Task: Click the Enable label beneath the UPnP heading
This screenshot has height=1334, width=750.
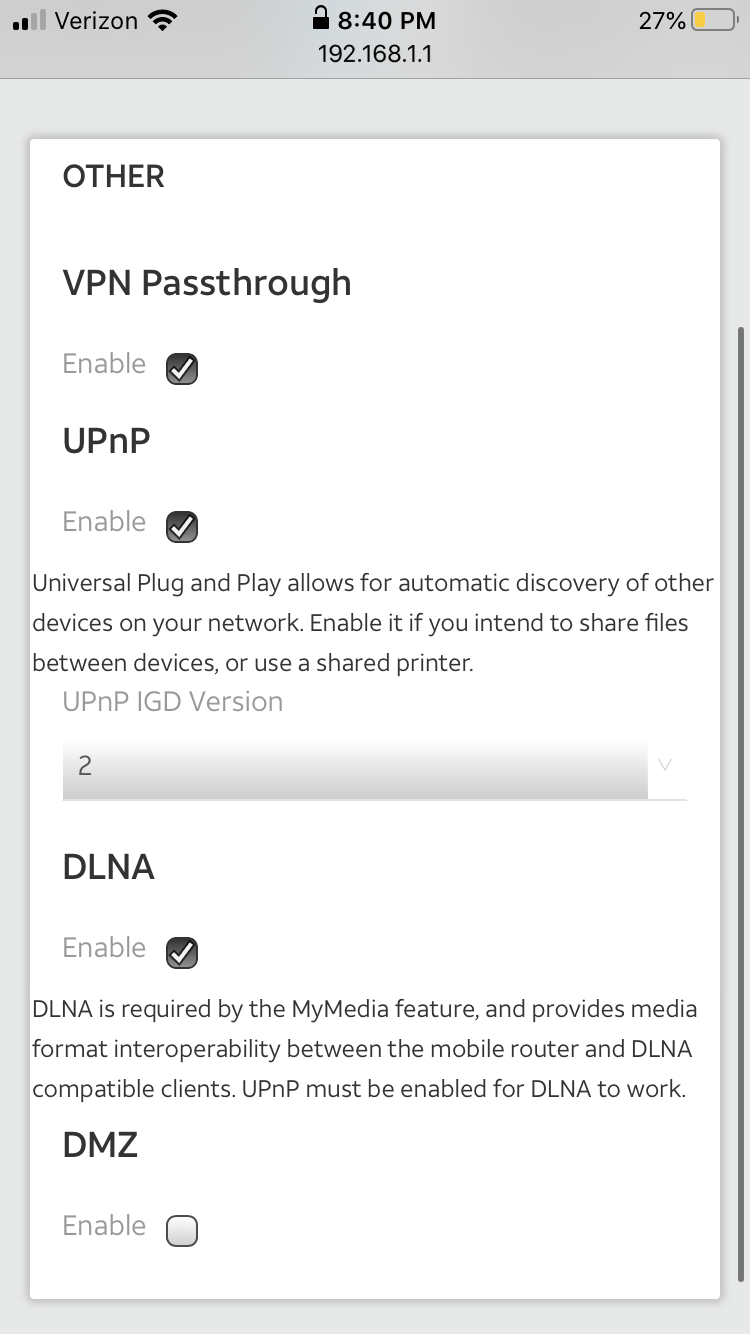Action: tap(104, 522)
